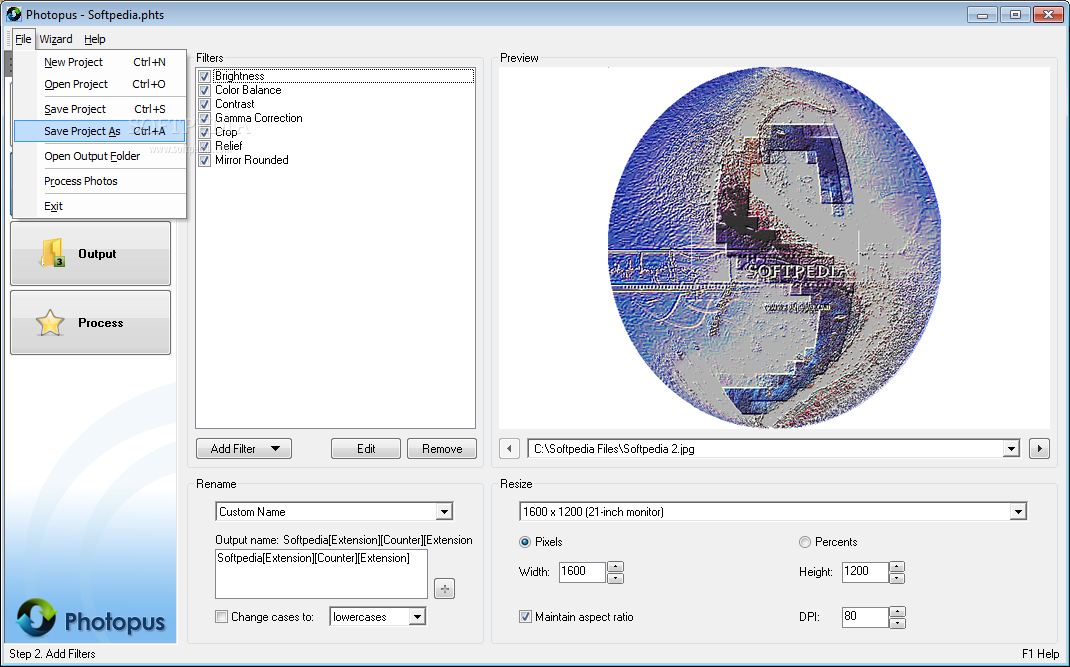Image resolution: width=1070 pixels, height=667 pixels.
Task: Click the Width input field
Action: tap(582, 572)
